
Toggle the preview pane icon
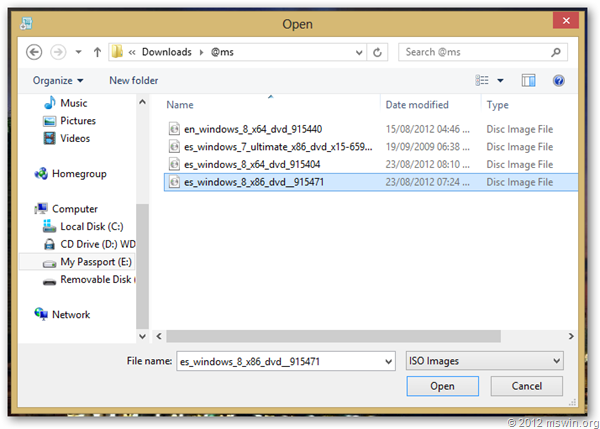pyautogui.click(x=530, y=80)
